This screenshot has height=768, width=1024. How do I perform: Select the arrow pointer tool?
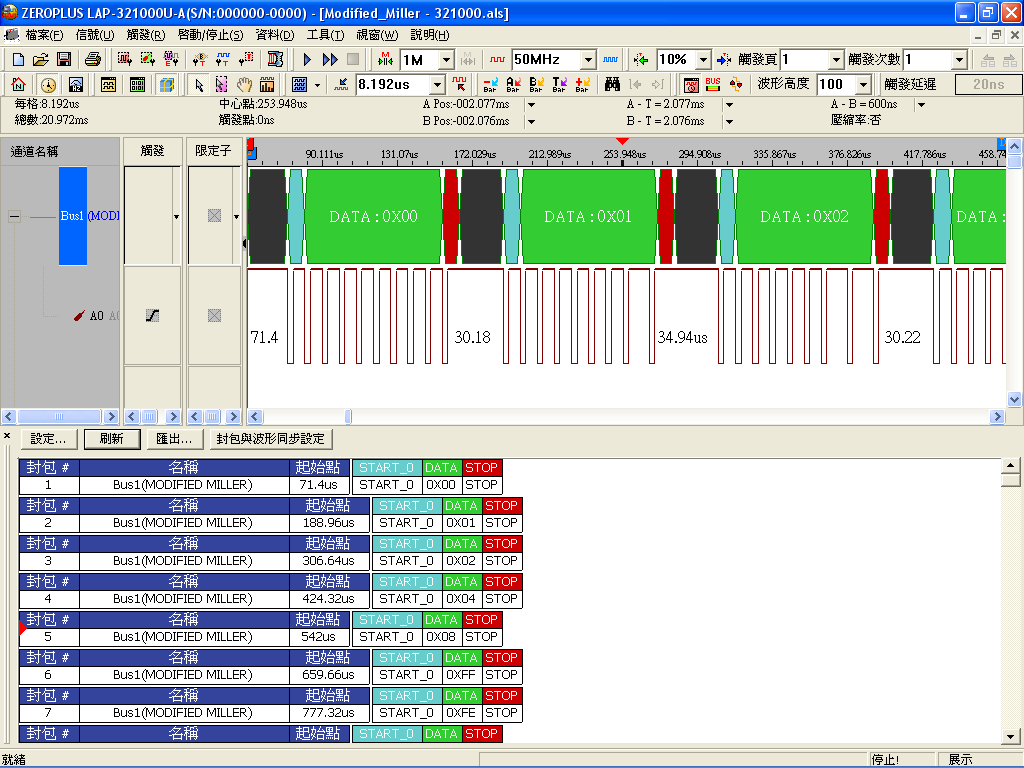(199, 84)
